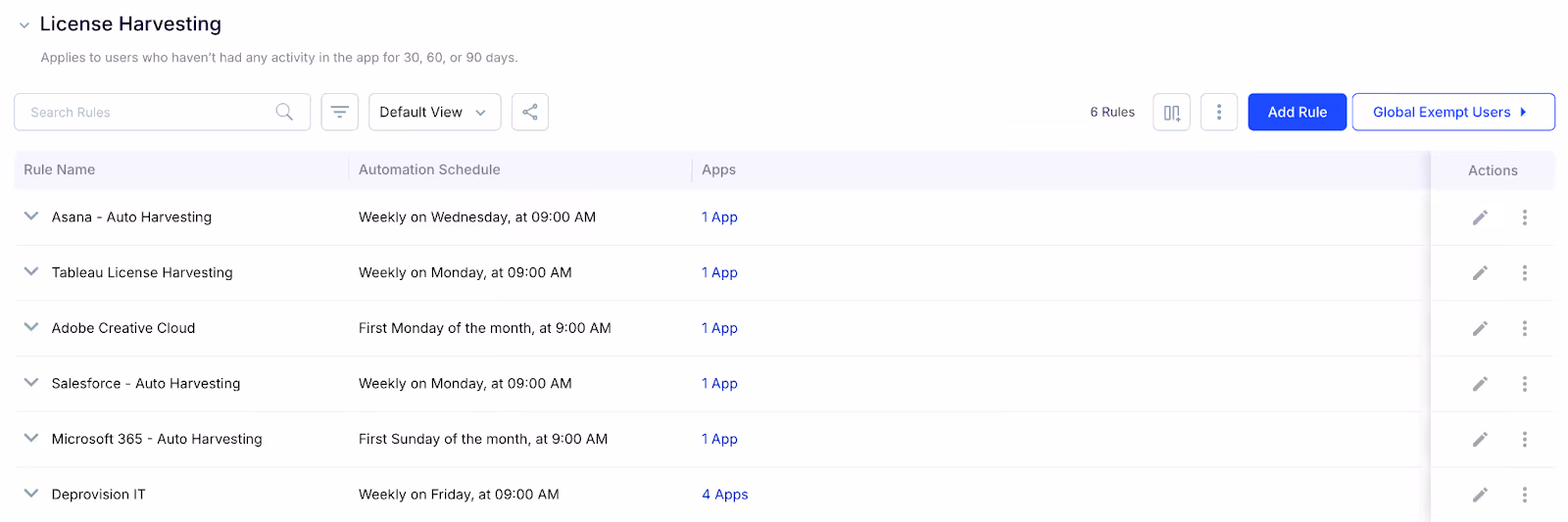Viewport: 1568px width, 522px height.
Task: Open the Default View dropdown
Action: (x=434, y=112)
